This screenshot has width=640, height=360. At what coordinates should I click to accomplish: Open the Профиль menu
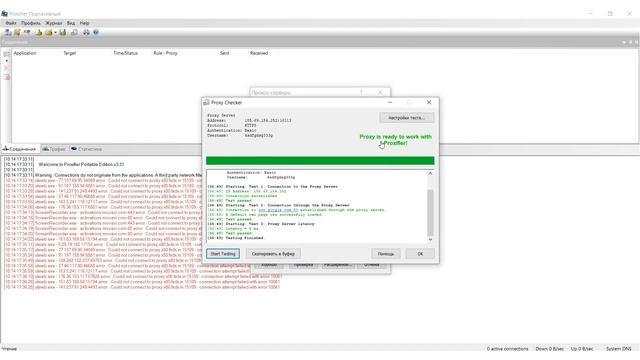click(31, 23)
